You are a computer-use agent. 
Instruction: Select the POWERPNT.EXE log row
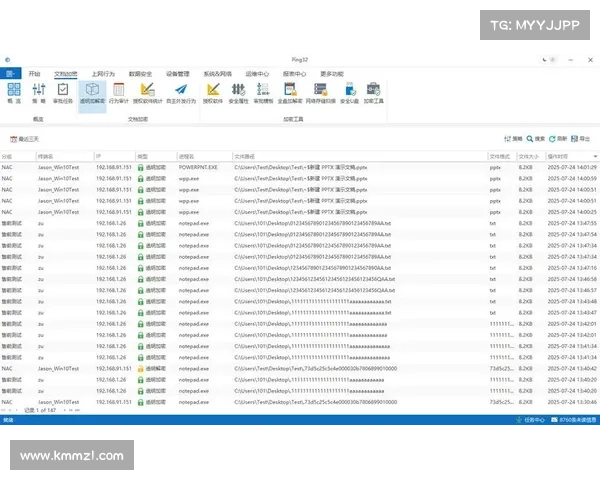[300, 167]
